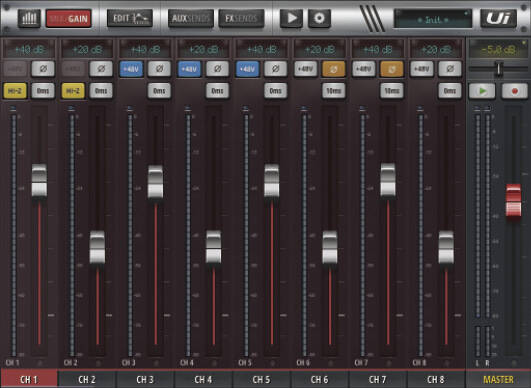Click the 0ms delay button on CH 4

click(x=217, y=91)
